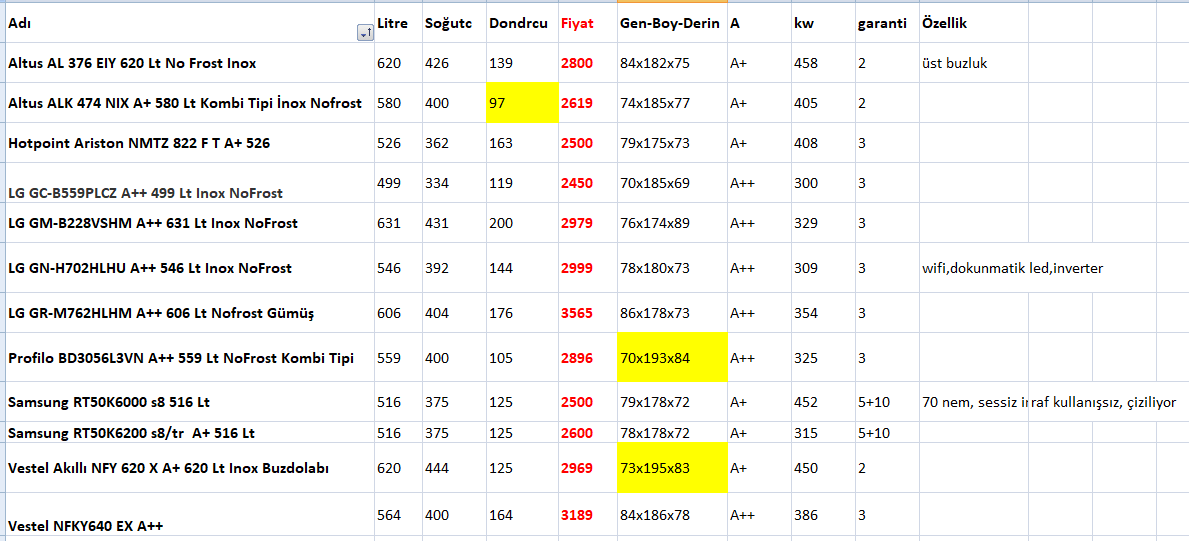Select the '70 nem, sessiz' feature cell
The height and width of the screenshot is (541, 1189).
coord(973,402)
